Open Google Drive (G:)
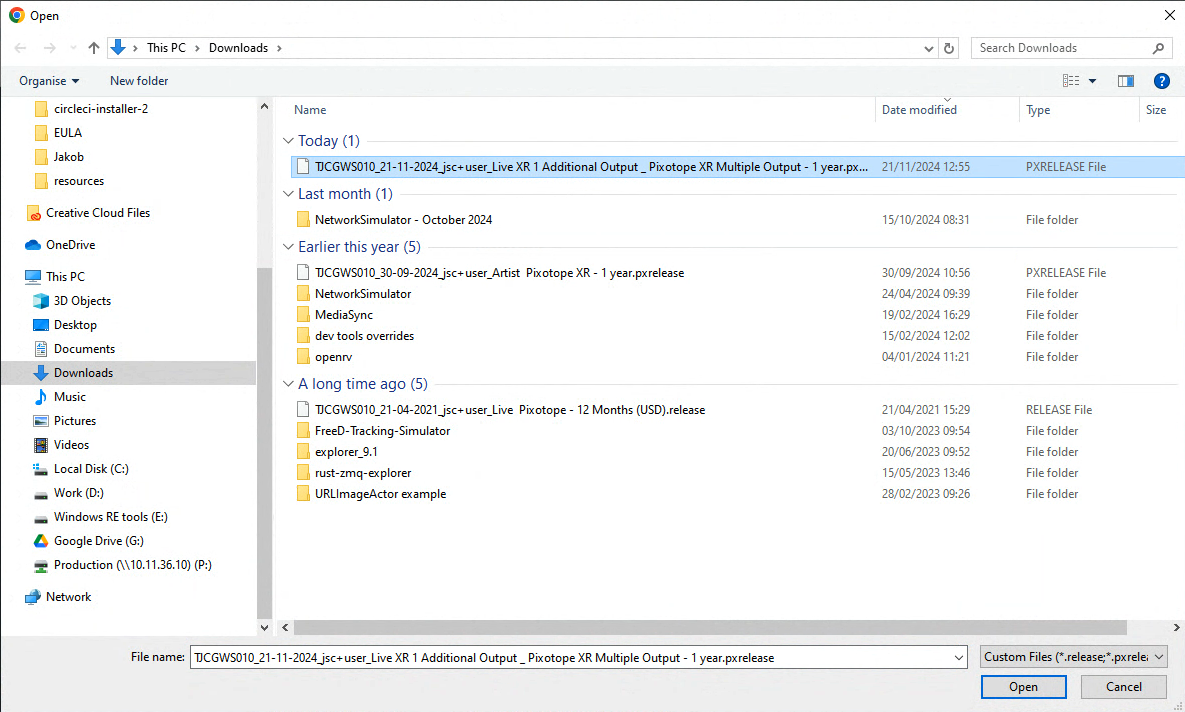The image size is (1185, 712). point(98,541)
